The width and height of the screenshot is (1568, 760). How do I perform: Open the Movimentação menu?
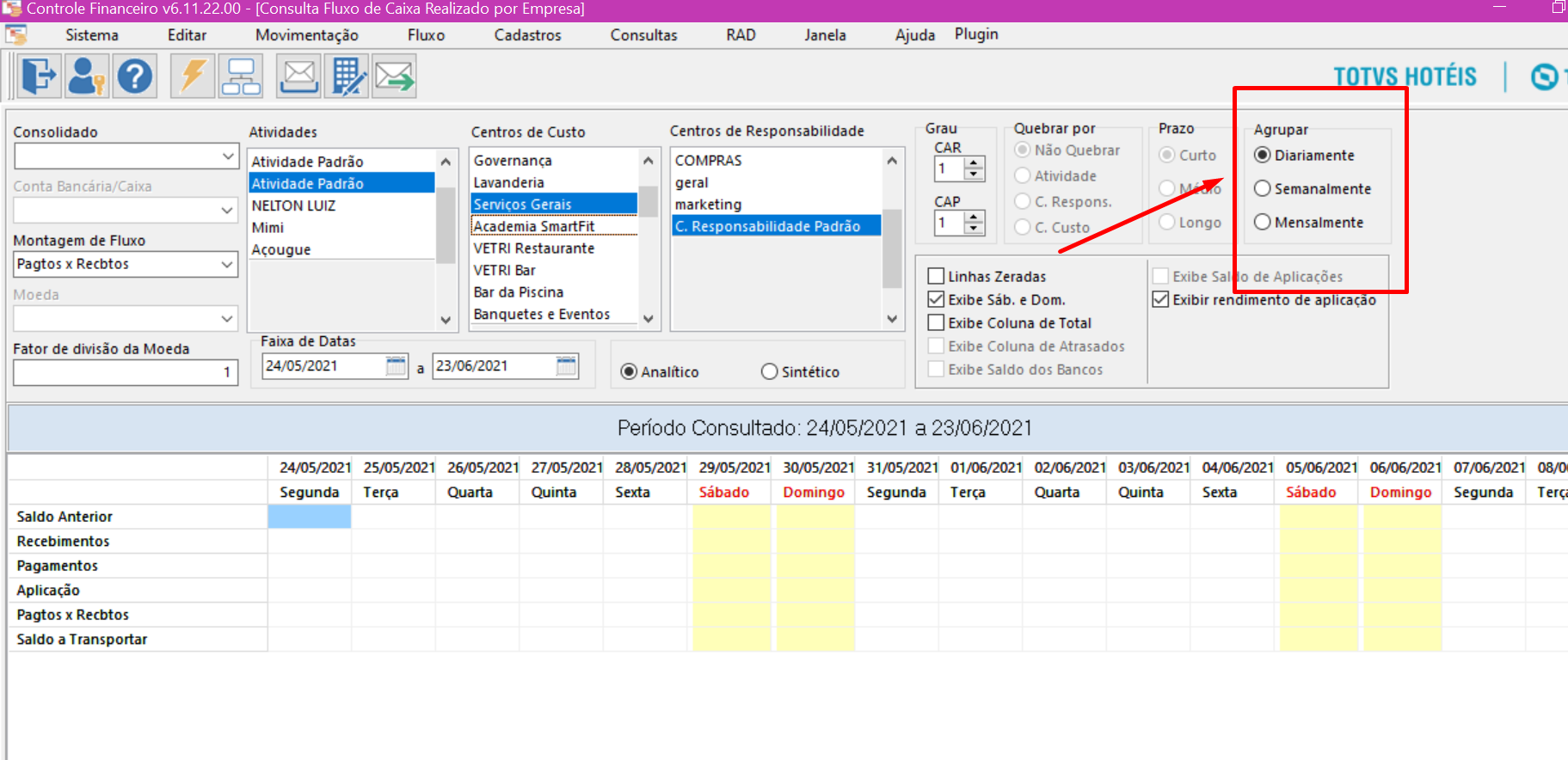[x=306, y=35]
